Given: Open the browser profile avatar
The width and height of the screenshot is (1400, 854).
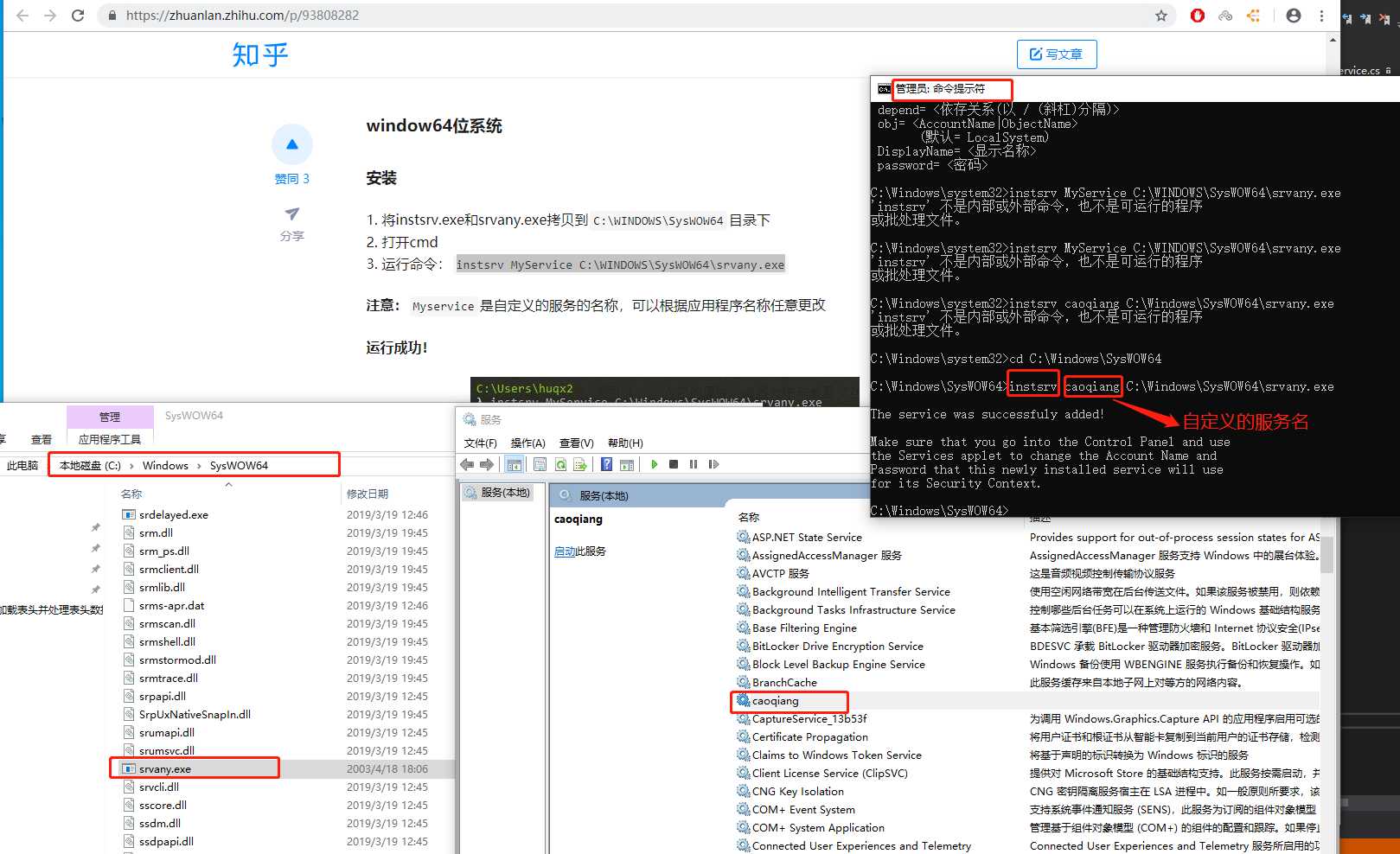Looking at the screenshot, I should coord(1294,16).
